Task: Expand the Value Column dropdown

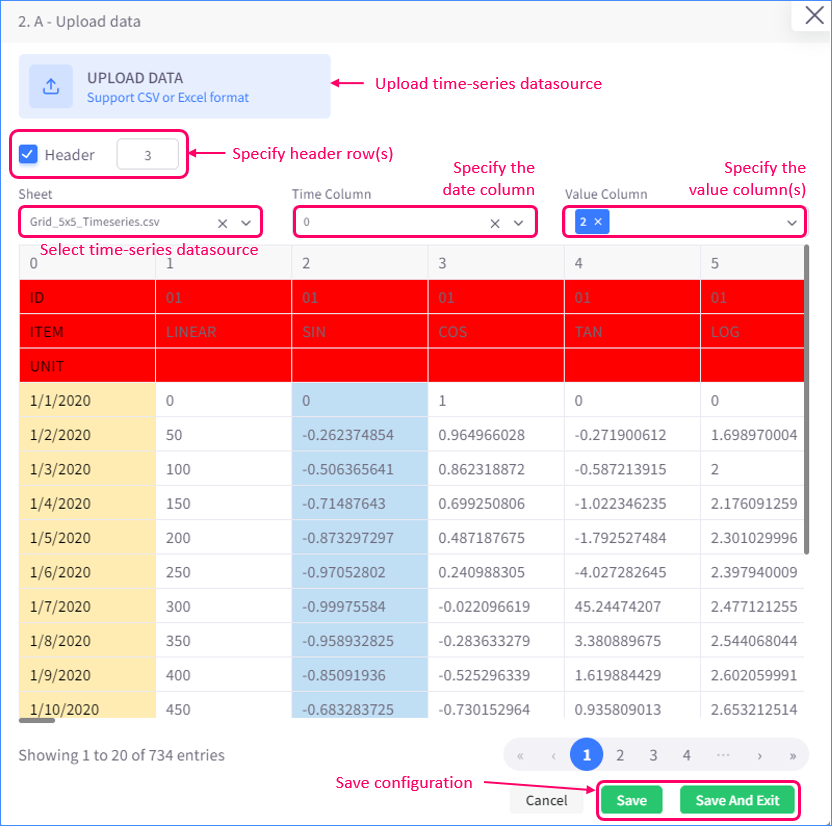Action: tap(791, 223)
